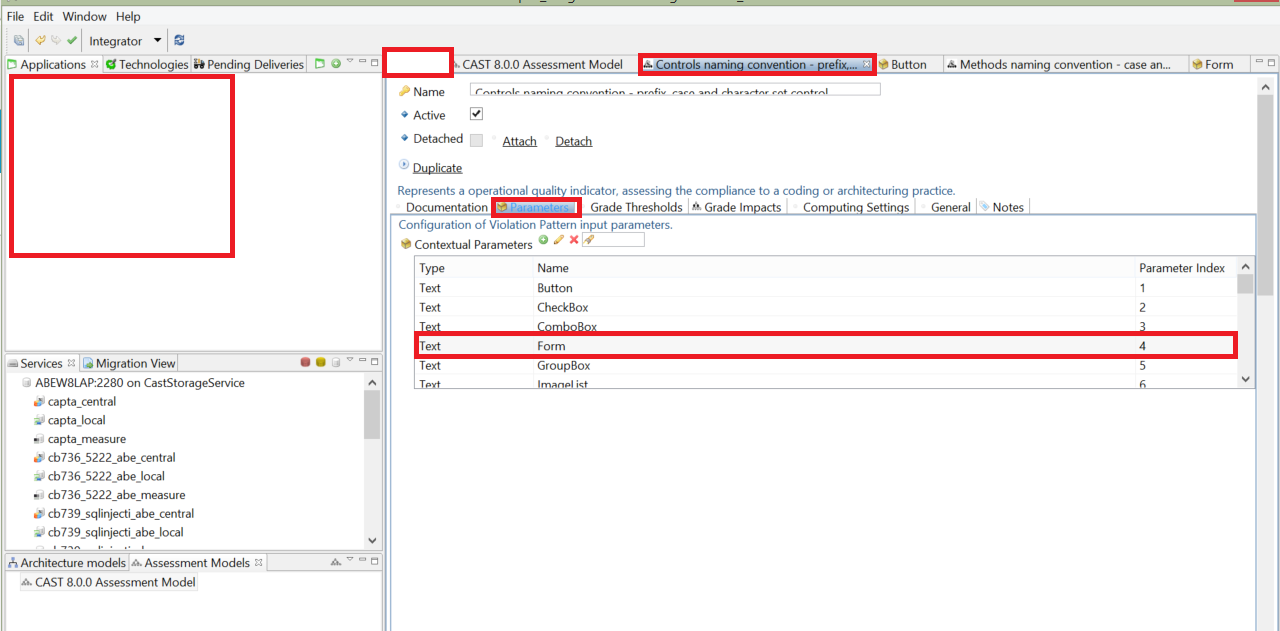Screen dimensions: 1280x631
Task: Select cb736_5222_abe_measure in Services
Action: click(116, 495)
